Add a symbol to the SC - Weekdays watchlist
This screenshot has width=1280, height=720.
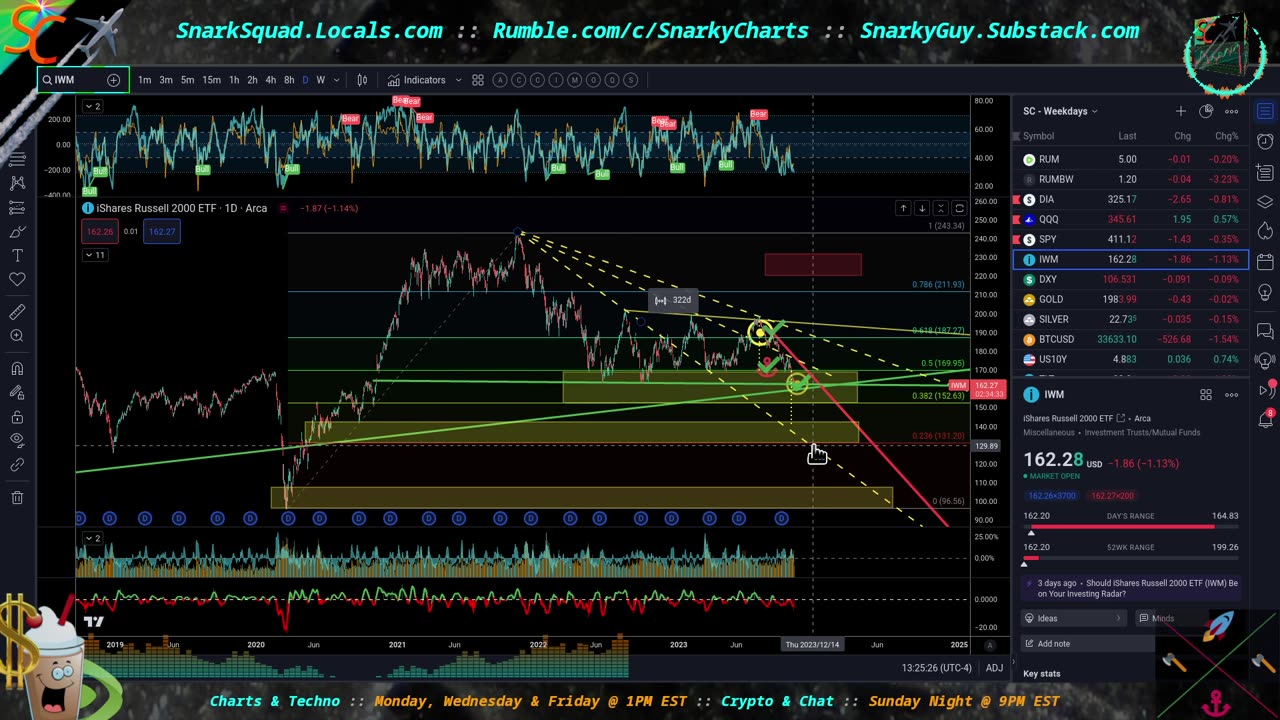click(1181, 111)
